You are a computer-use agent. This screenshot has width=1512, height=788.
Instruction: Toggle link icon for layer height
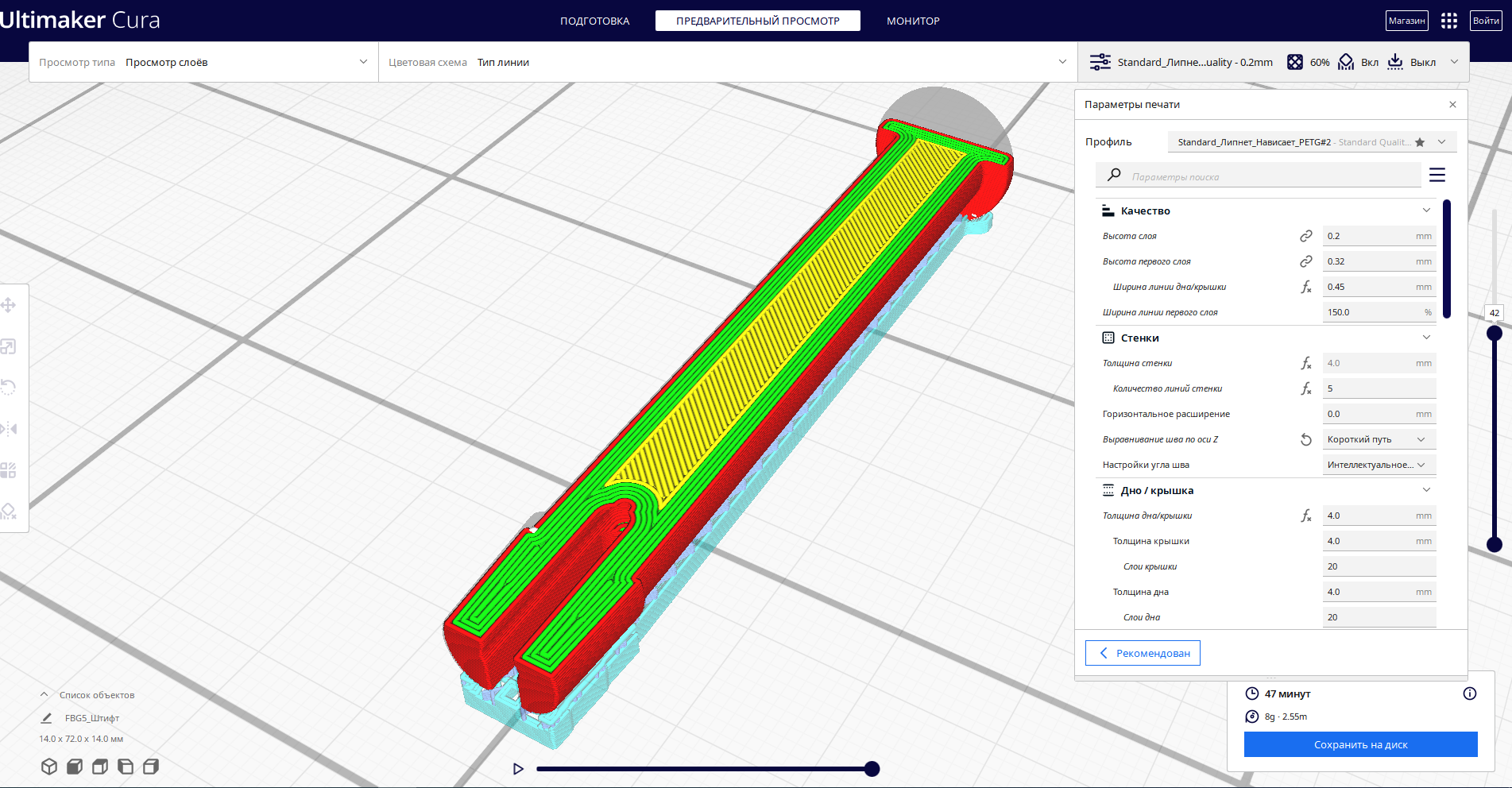1305,236
